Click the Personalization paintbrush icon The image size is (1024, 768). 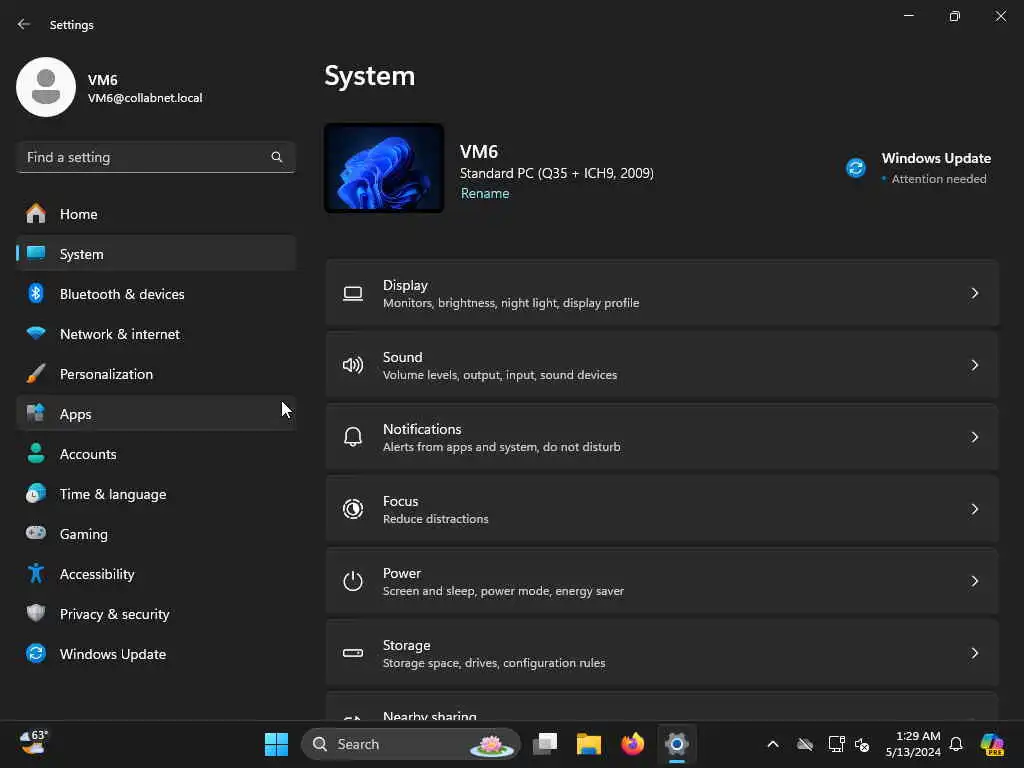point(36,374)
